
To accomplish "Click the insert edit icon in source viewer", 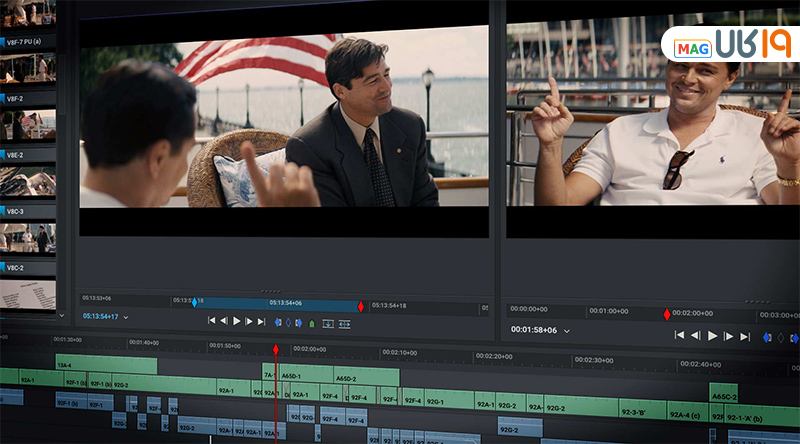I will pos(328,323).
